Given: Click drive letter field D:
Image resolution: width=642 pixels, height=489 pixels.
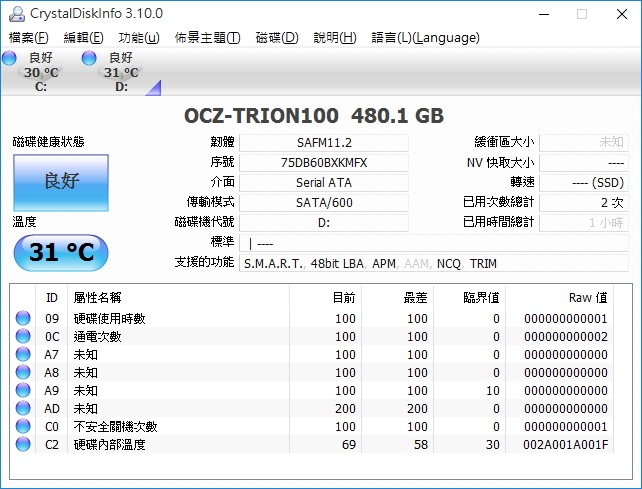Looking at the screenshot, I should 324,223.
